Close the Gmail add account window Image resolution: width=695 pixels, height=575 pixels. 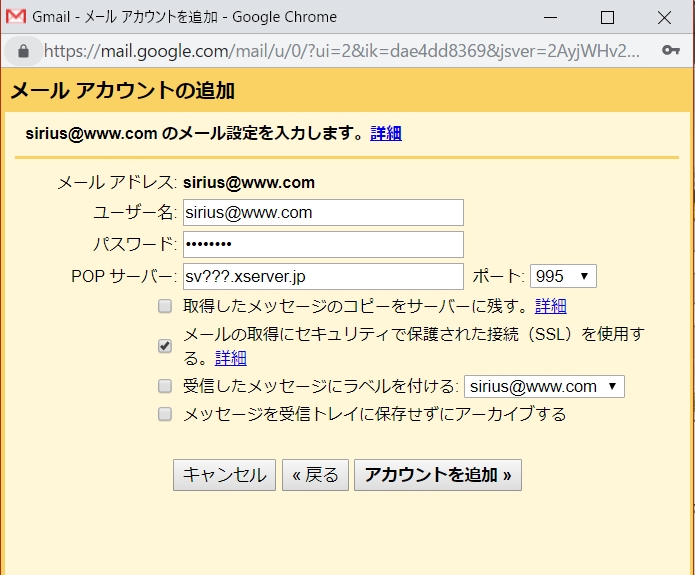click(x=664, y=17)
